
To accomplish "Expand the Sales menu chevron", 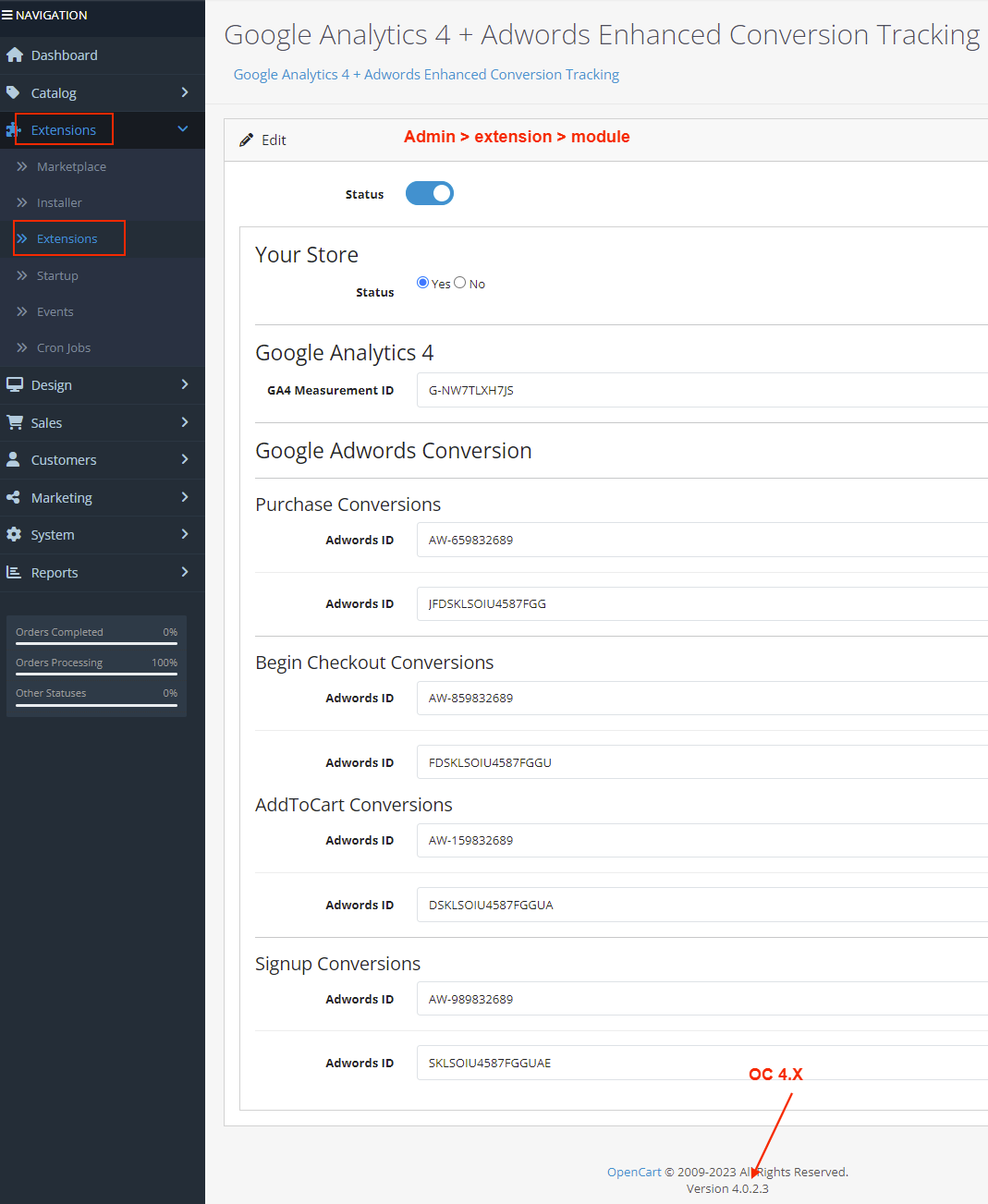I will [x=185, y=422].
